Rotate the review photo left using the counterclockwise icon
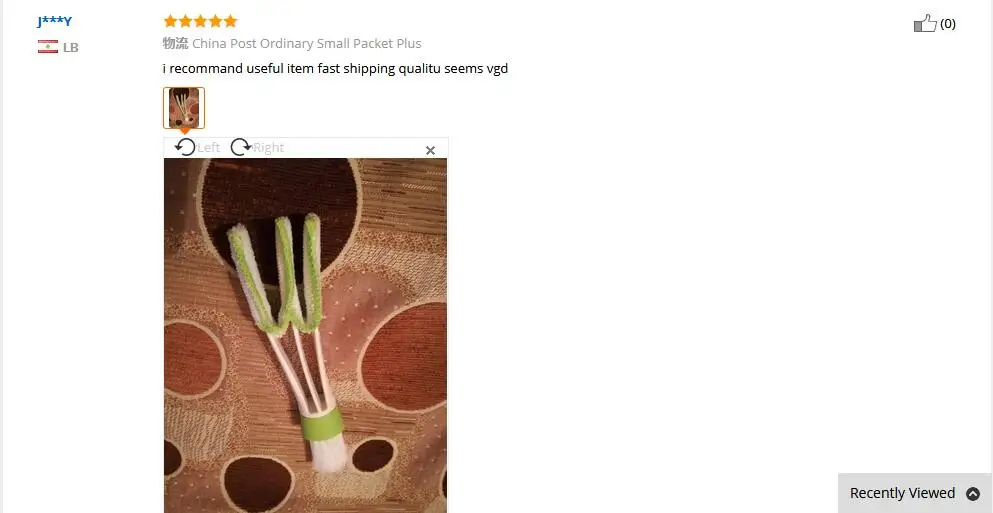The width and height of the screenshot is (993, 513). point(185,148)
